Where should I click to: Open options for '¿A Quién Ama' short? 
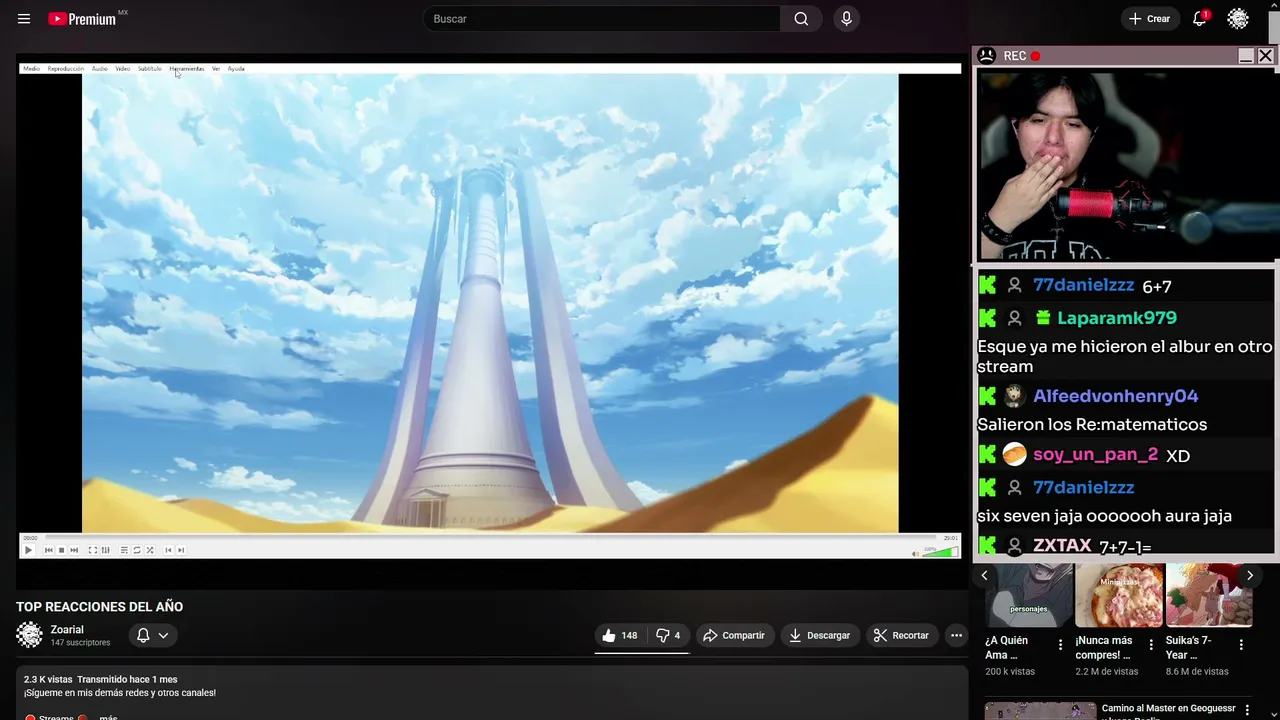click(x=1061, y=645)
